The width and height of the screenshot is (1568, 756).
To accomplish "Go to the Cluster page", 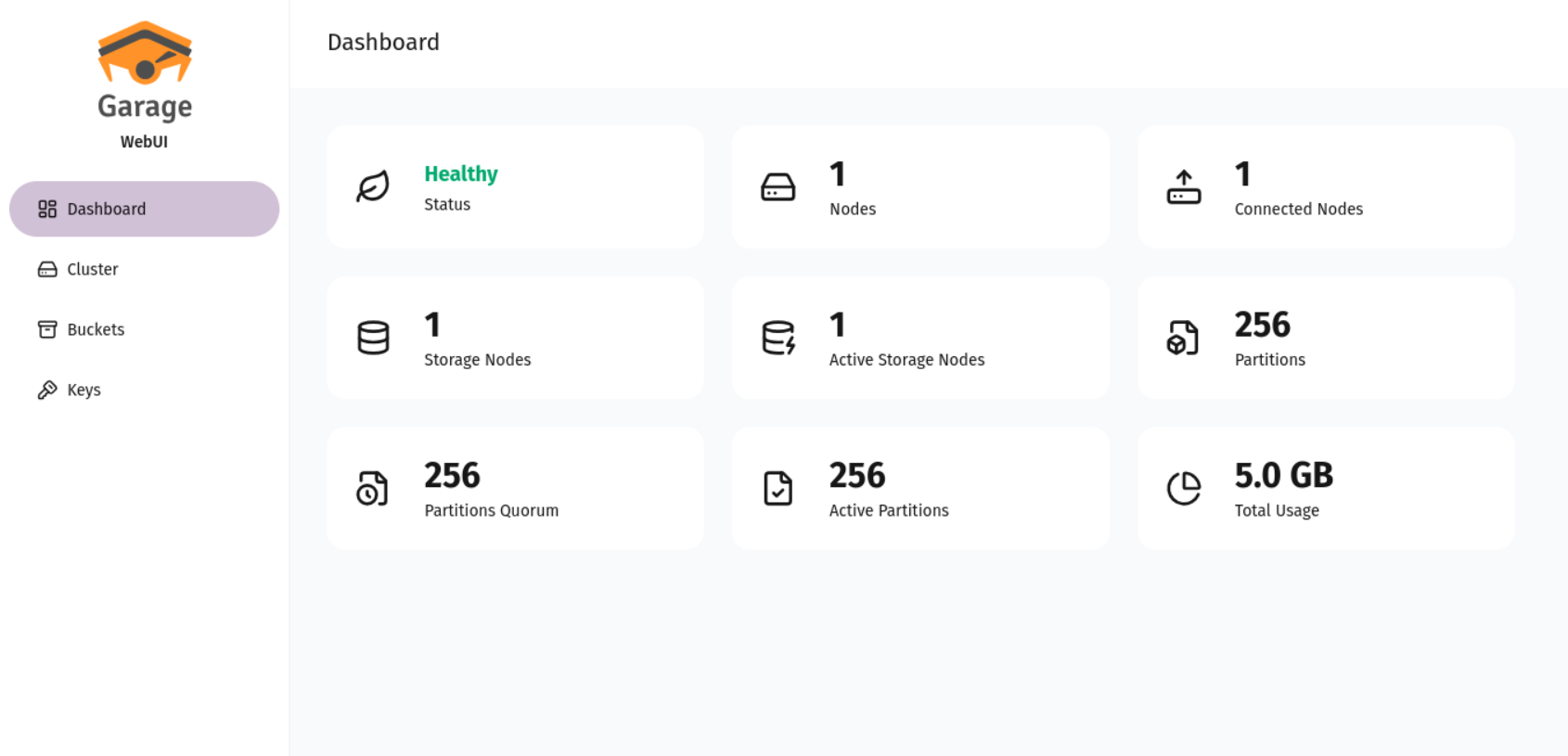I will [x=92, y=269].
